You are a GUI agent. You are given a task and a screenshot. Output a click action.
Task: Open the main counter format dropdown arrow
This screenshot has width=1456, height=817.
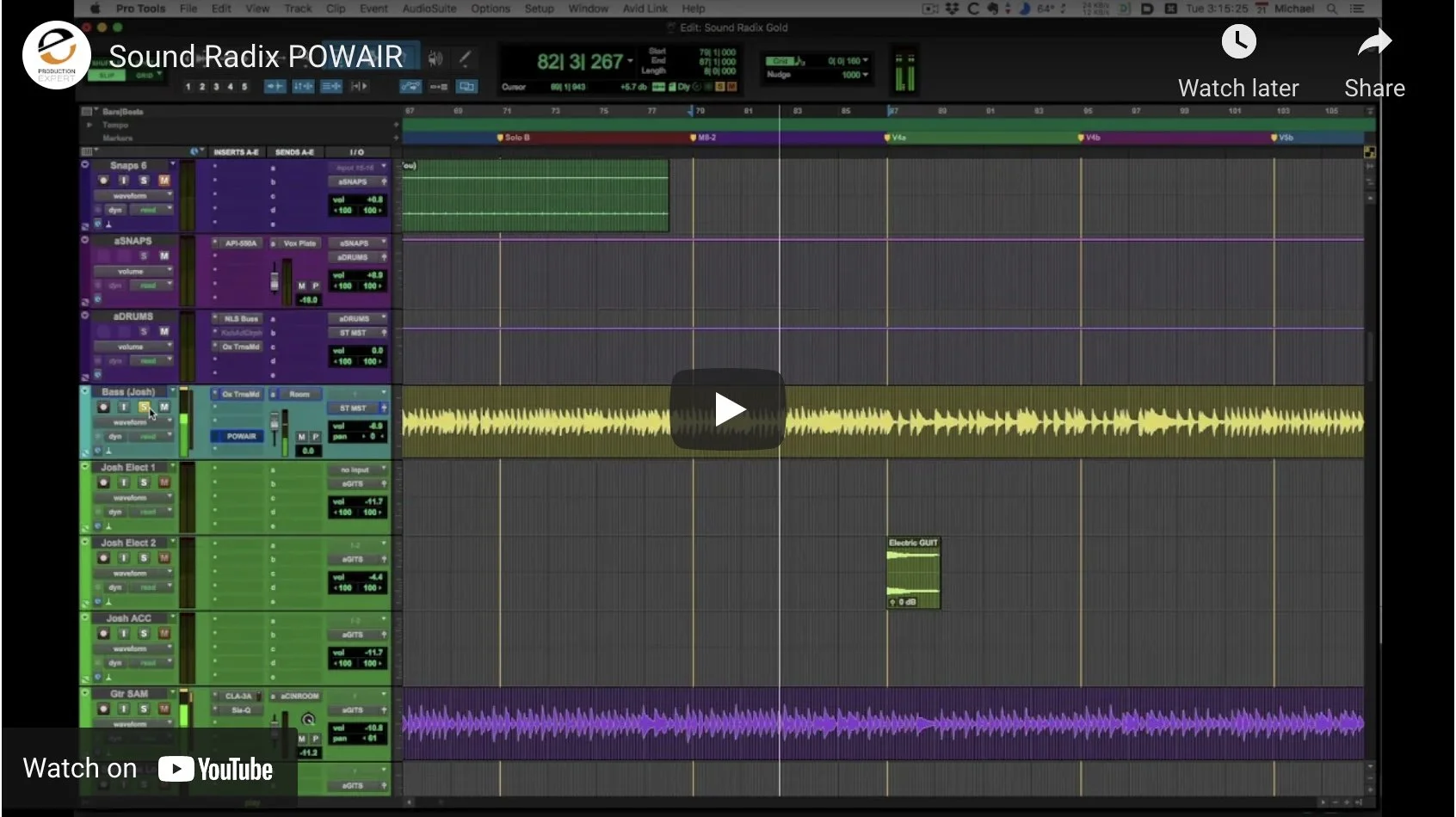point(631,62)
